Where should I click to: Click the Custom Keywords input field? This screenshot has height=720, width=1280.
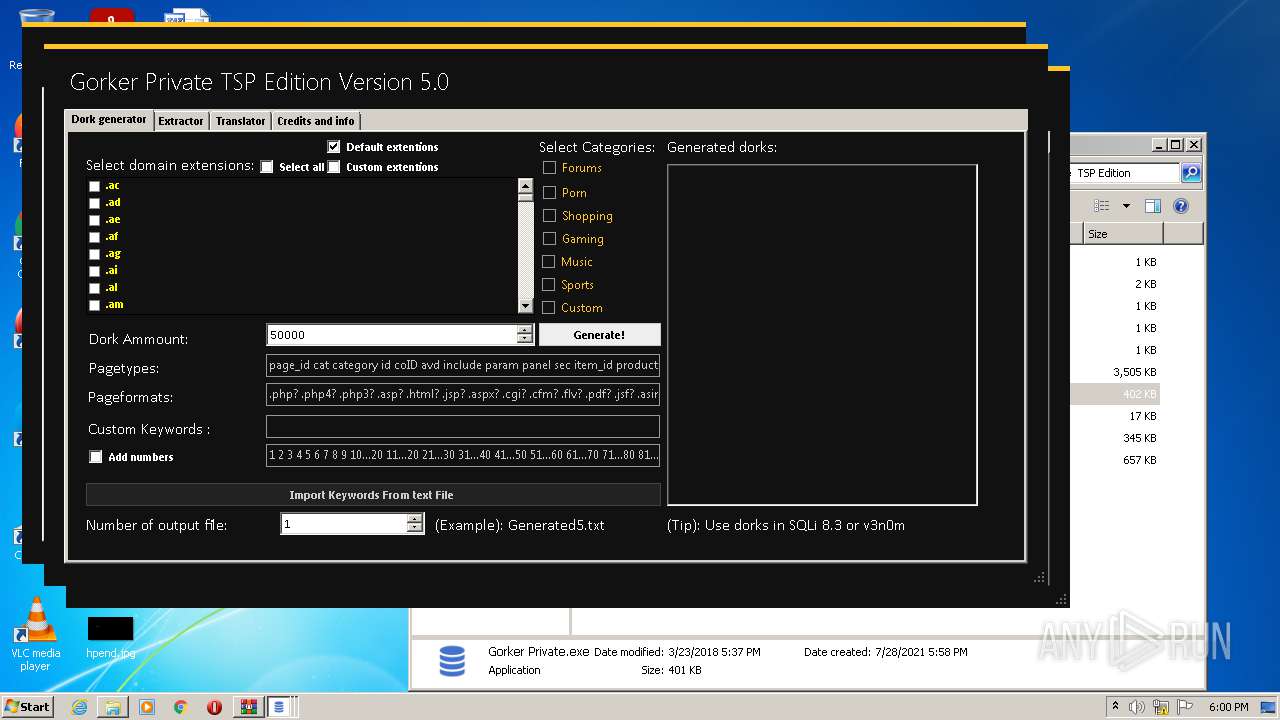pos(463,427)
